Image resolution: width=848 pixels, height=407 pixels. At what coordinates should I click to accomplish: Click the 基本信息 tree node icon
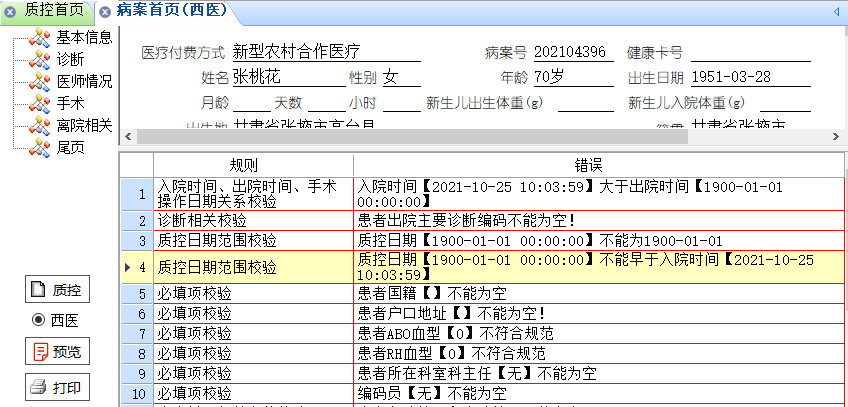pos(40,38)
